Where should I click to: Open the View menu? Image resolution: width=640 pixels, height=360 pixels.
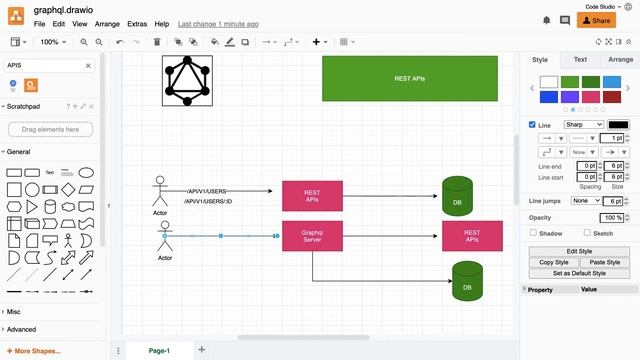point(80,24)
